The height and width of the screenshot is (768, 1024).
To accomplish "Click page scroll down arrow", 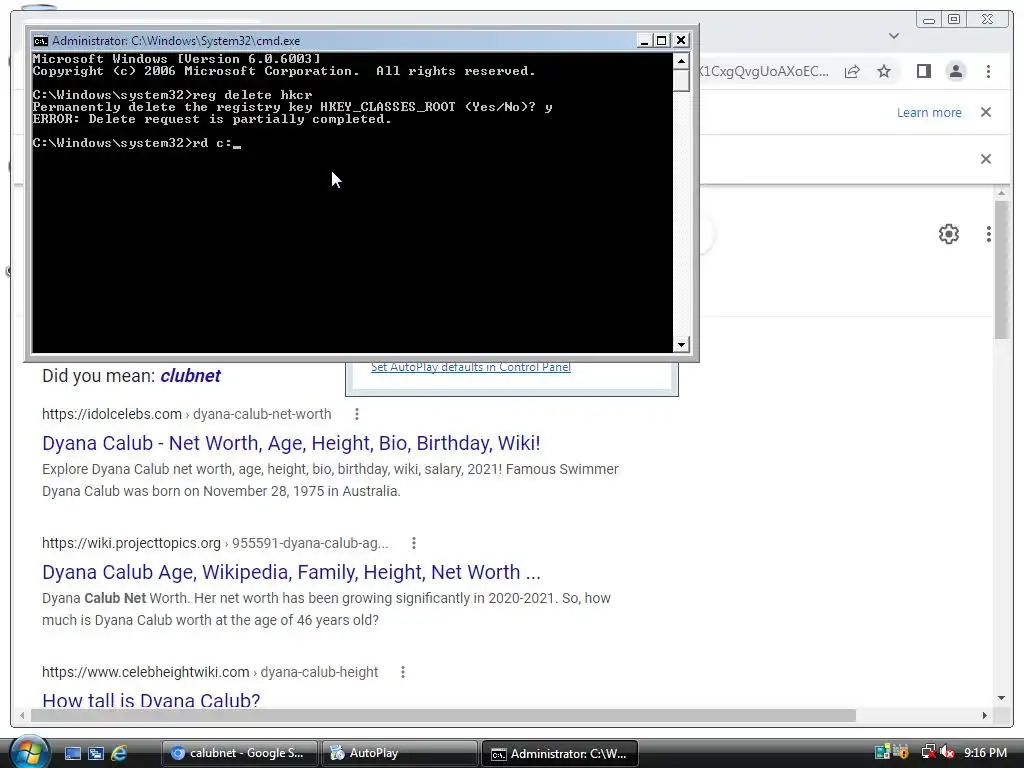I will point(1001,698).
